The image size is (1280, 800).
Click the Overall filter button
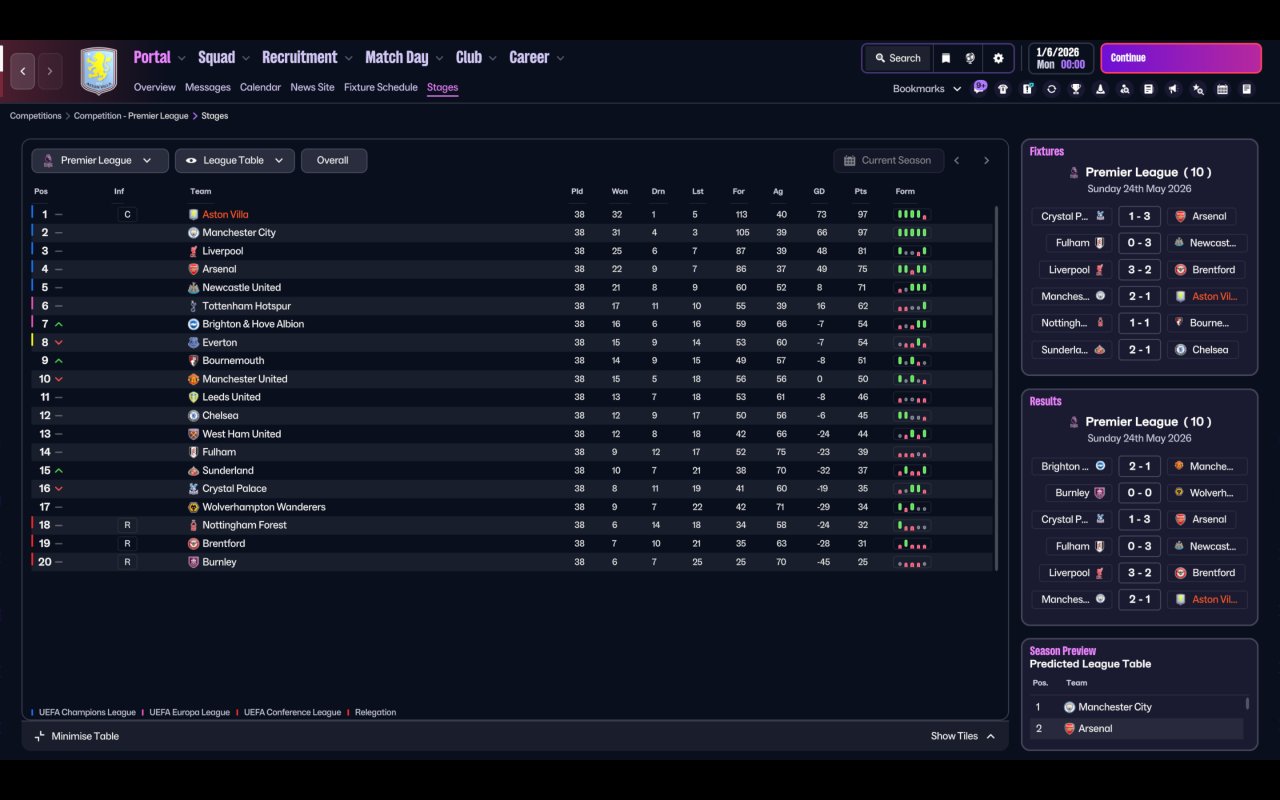[x=333, y=160]
